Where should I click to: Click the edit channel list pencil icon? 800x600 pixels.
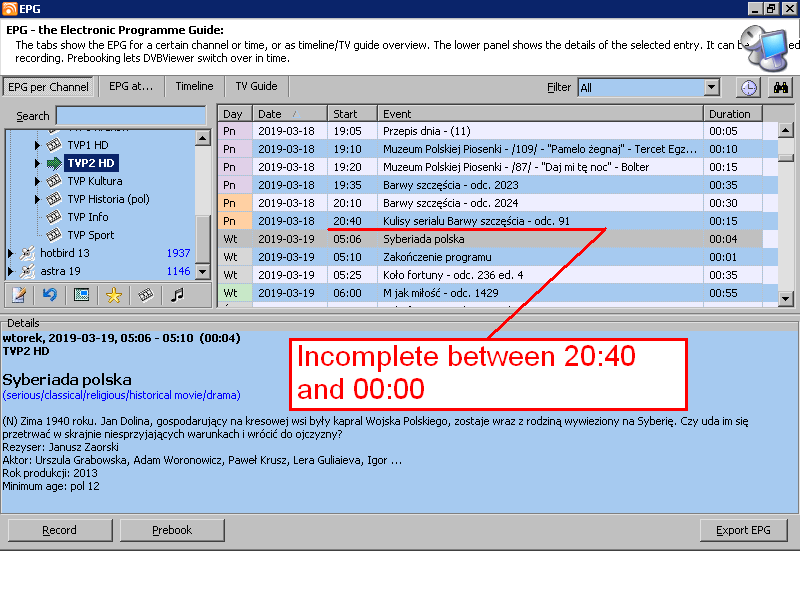coord(19,295)
